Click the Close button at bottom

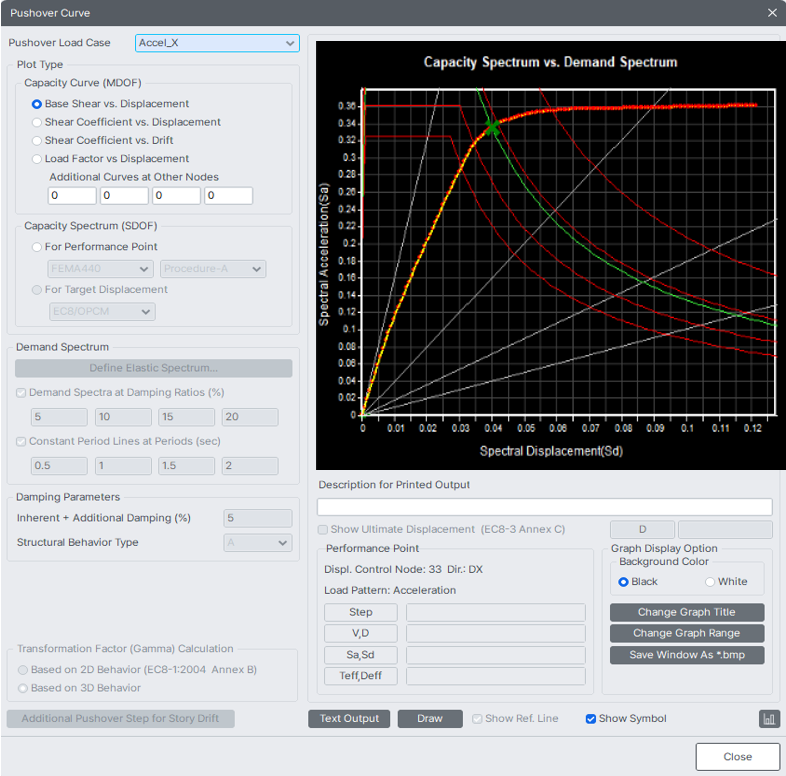737,757
